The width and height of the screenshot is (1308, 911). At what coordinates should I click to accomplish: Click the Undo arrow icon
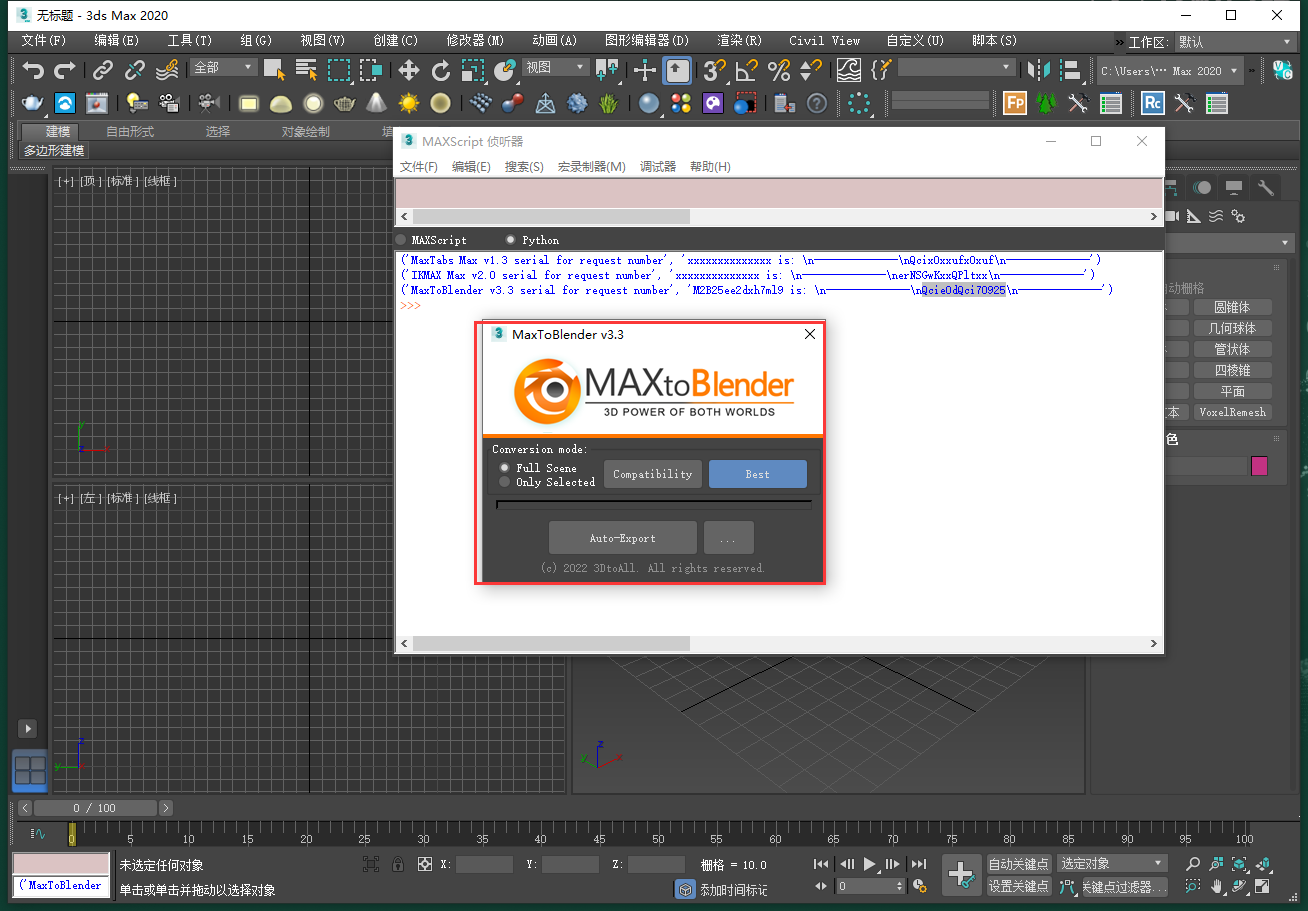[34, 70]
